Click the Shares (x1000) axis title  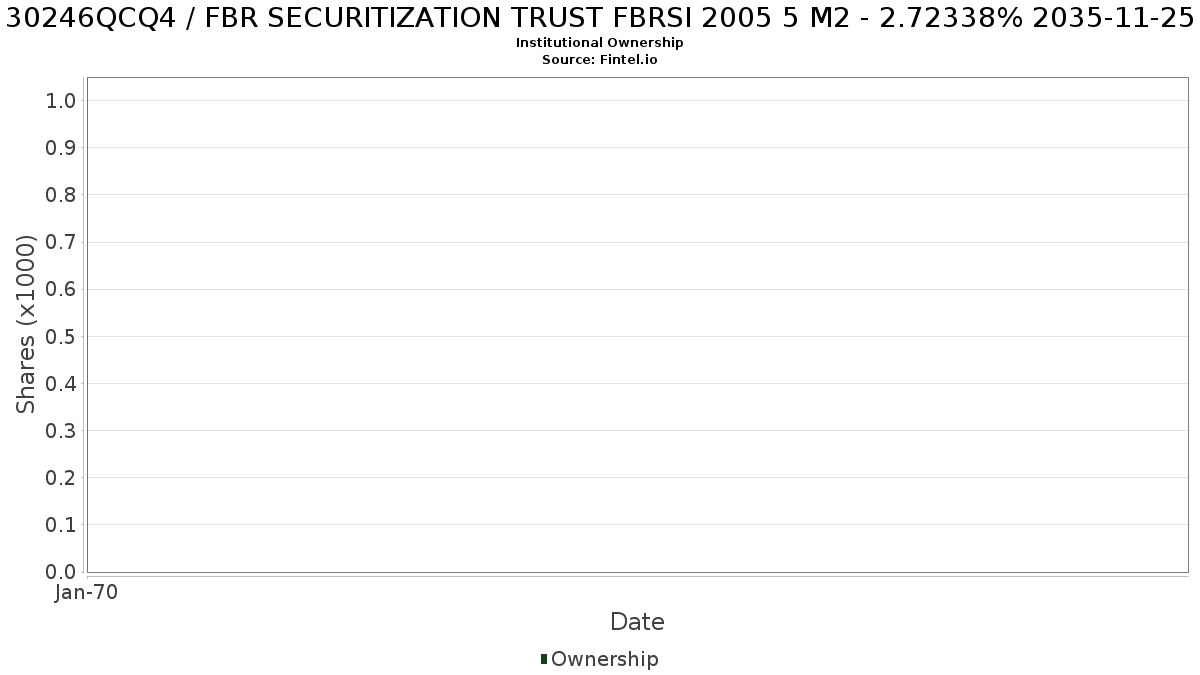27,324
